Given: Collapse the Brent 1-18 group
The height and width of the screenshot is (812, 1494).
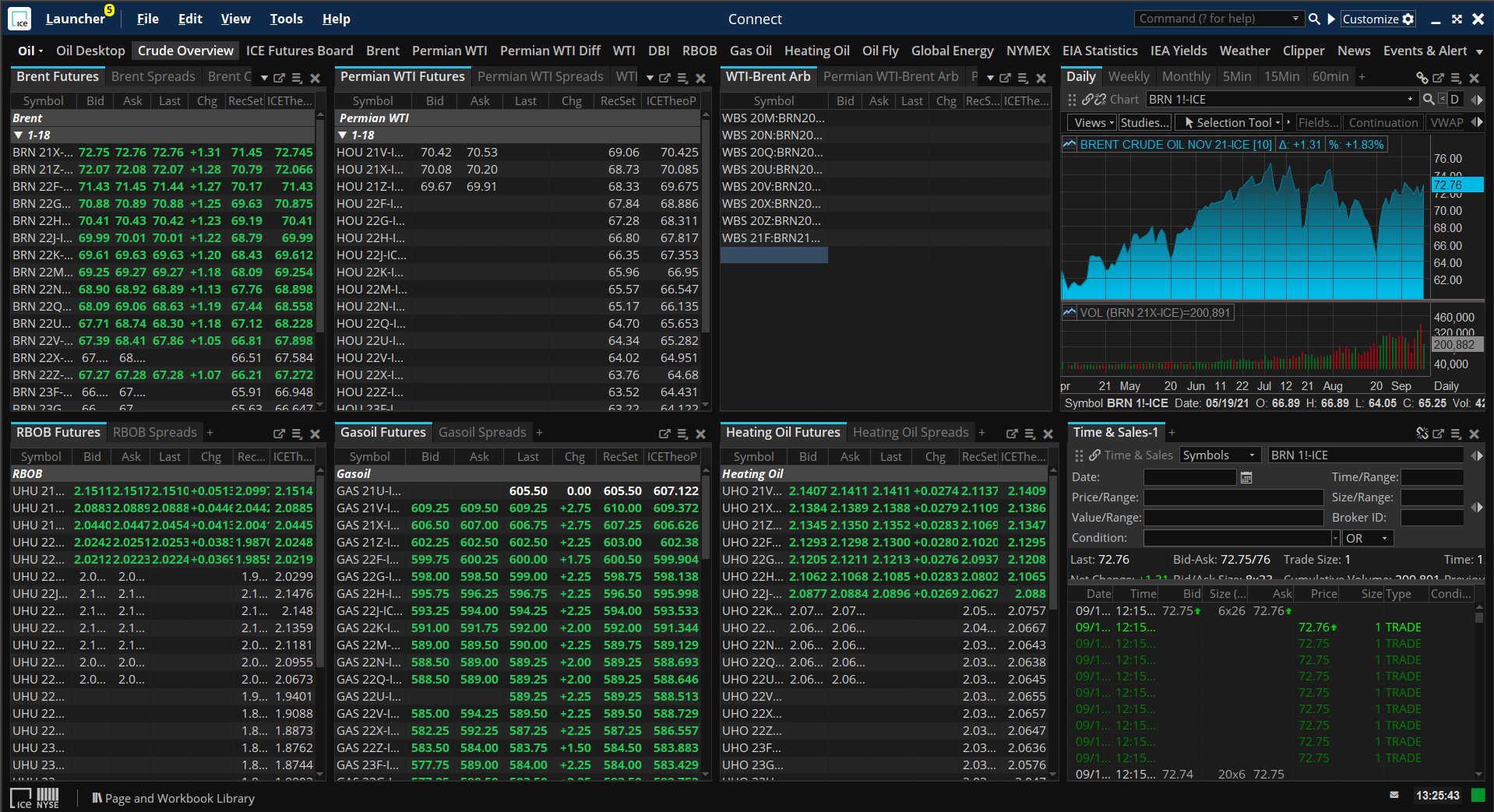Looking at the screenshot, I should 18,135.
